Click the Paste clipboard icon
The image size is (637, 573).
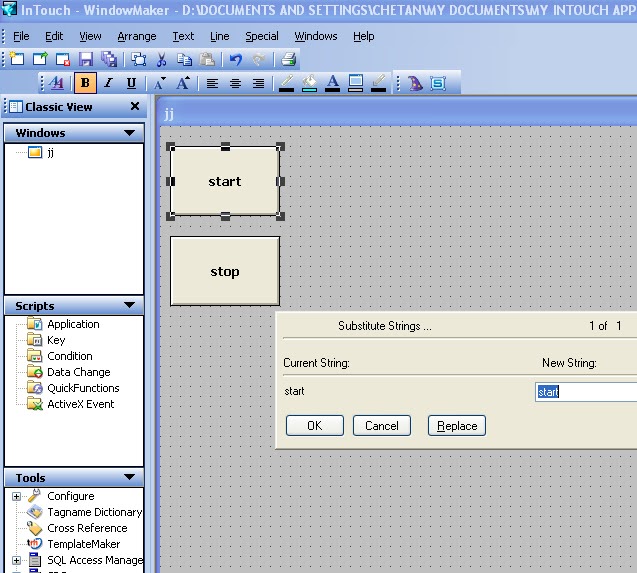point(207,59)
